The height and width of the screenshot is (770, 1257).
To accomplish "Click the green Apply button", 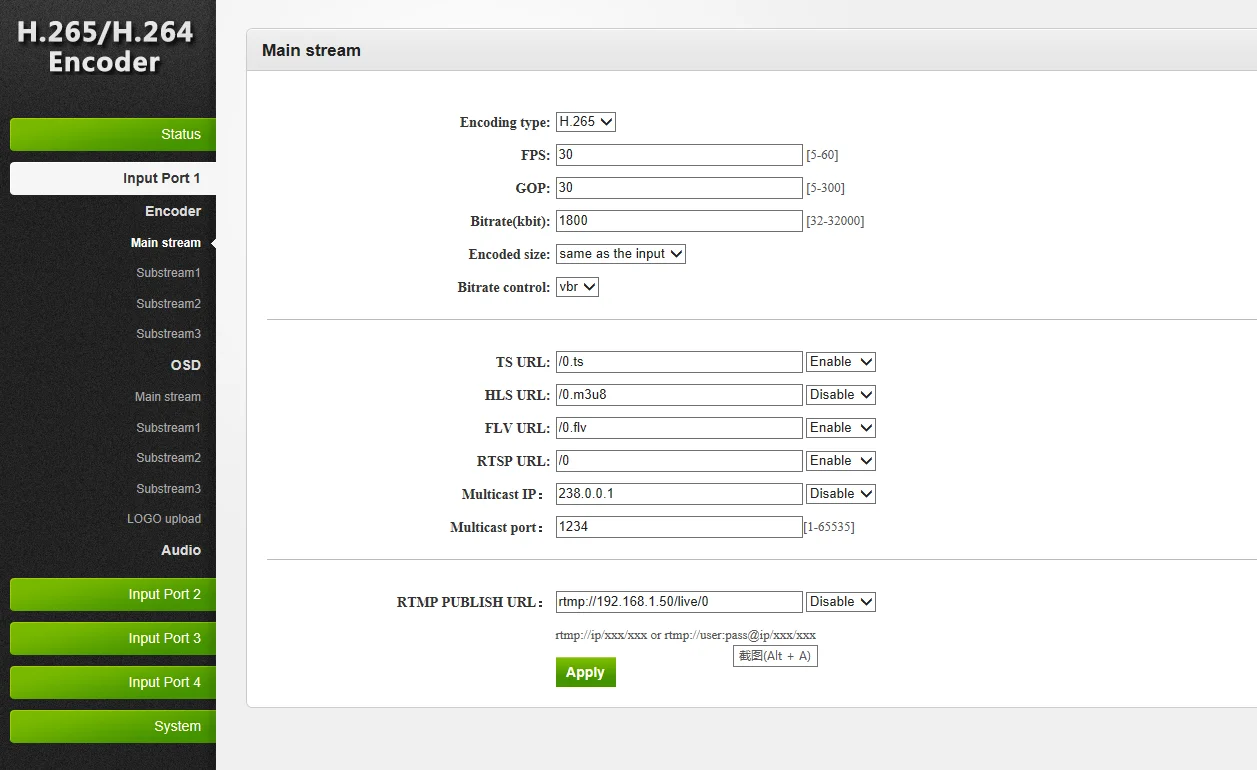I will 586,672.
